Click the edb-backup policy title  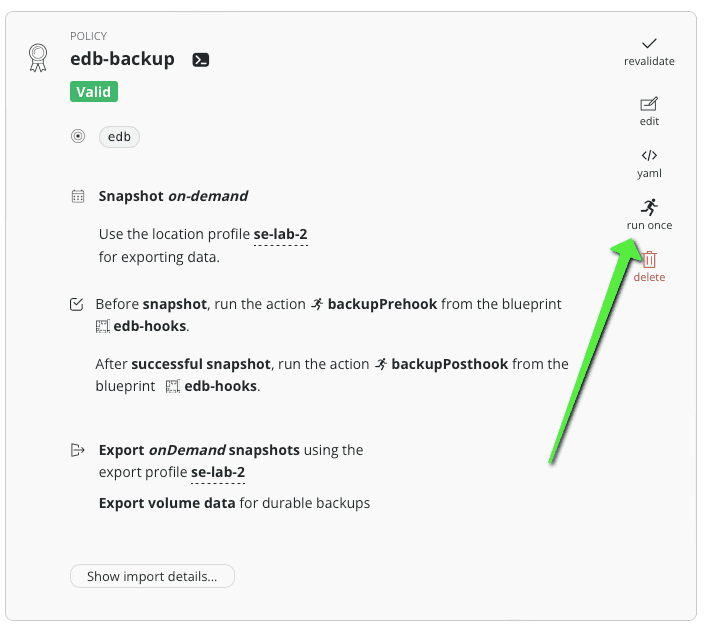point(122,59)
